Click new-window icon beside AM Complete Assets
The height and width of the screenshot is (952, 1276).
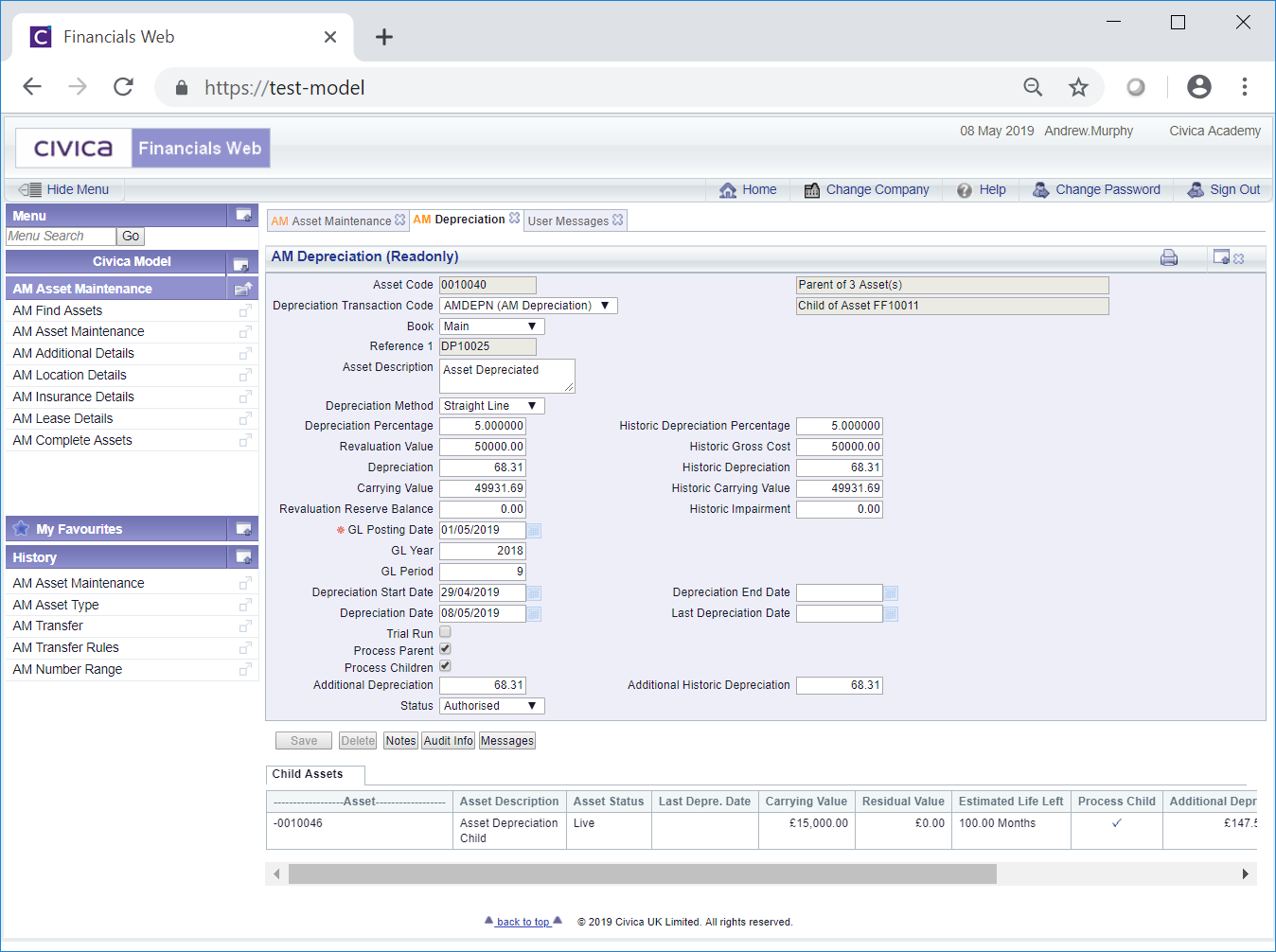(x=245, y=441)
